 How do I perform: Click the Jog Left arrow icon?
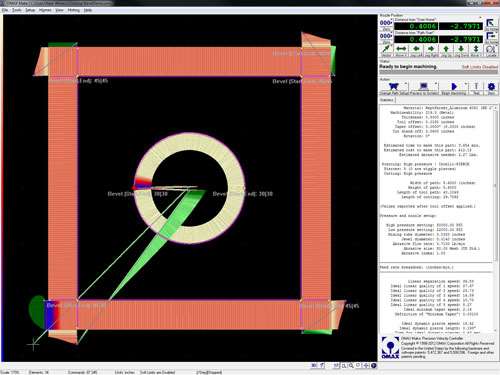(x=416, y=50)
